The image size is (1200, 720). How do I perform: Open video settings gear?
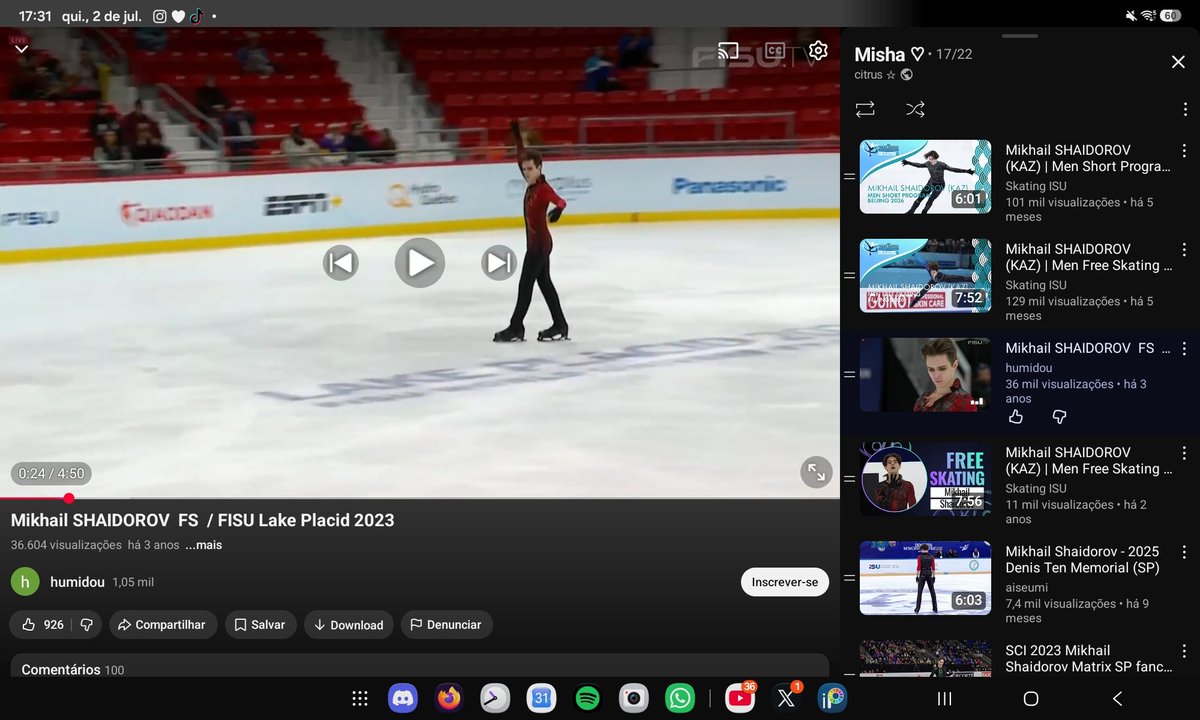pyautogui.click(x=818, y=50)
